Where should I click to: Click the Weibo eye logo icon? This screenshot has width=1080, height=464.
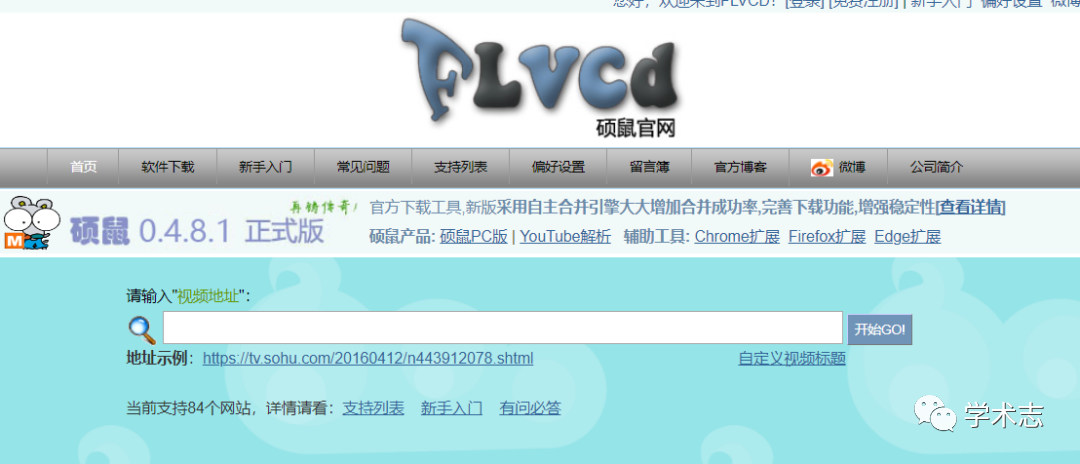coord(822,167)
